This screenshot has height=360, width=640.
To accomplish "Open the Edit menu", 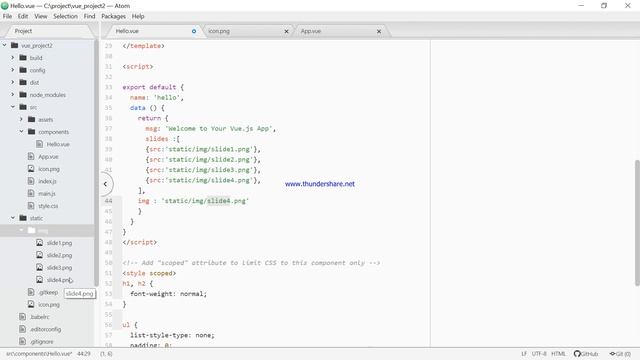I will [23, 16].
